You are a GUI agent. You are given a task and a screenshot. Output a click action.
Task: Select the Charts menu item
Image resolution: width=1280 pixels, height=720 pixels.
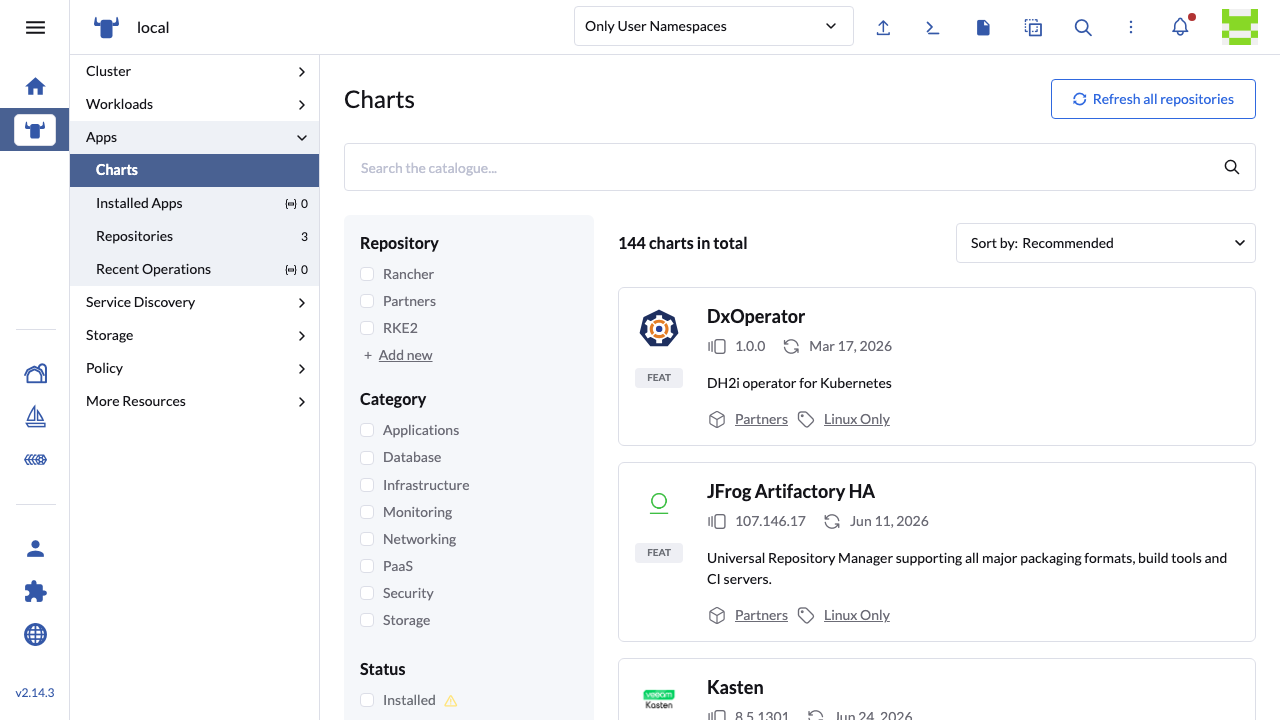(x=194, y=170)
